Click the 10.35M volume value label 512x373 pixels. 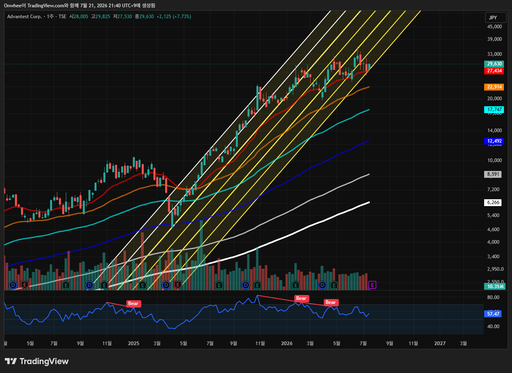point(495,286)
